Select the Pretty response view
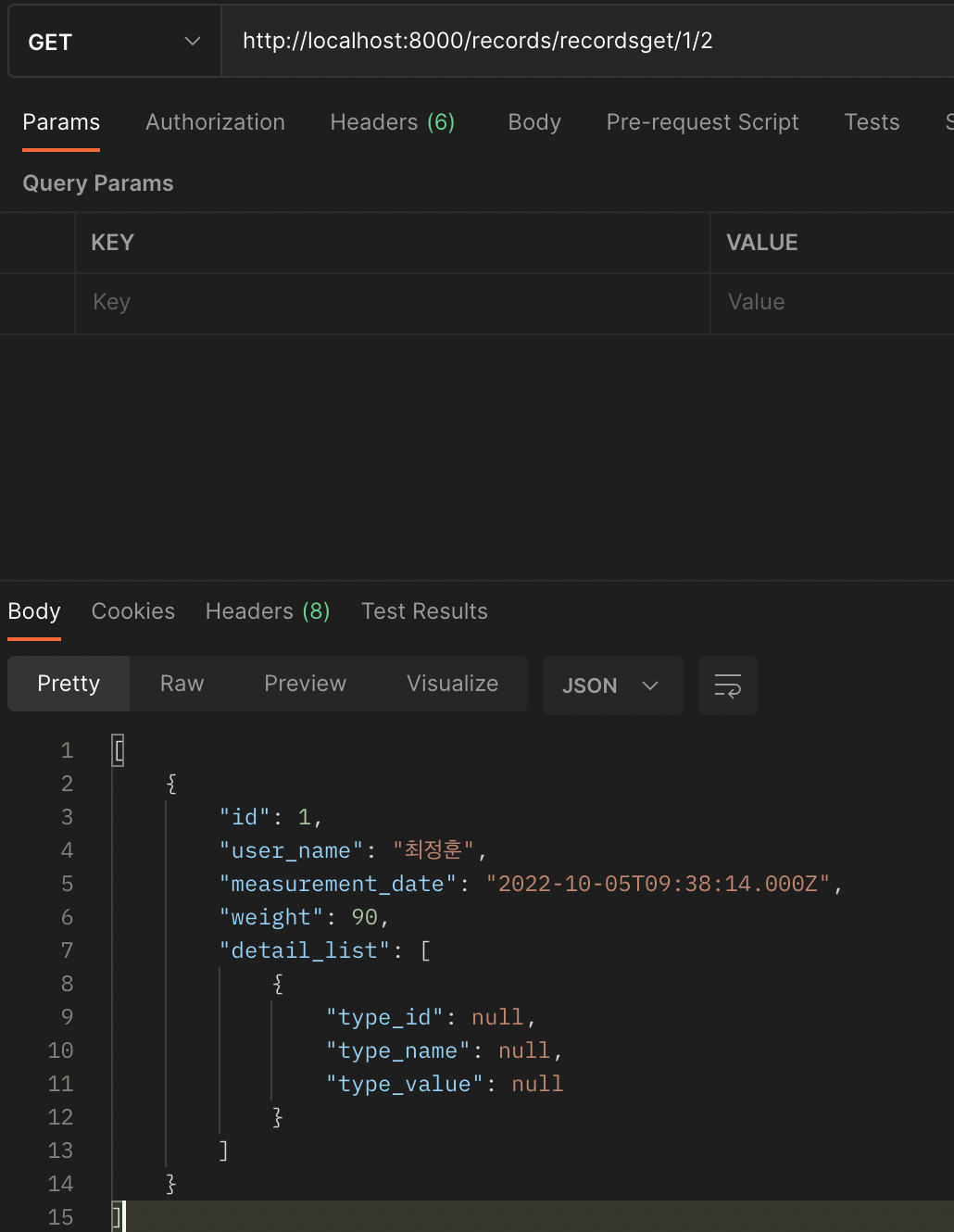 68,683
